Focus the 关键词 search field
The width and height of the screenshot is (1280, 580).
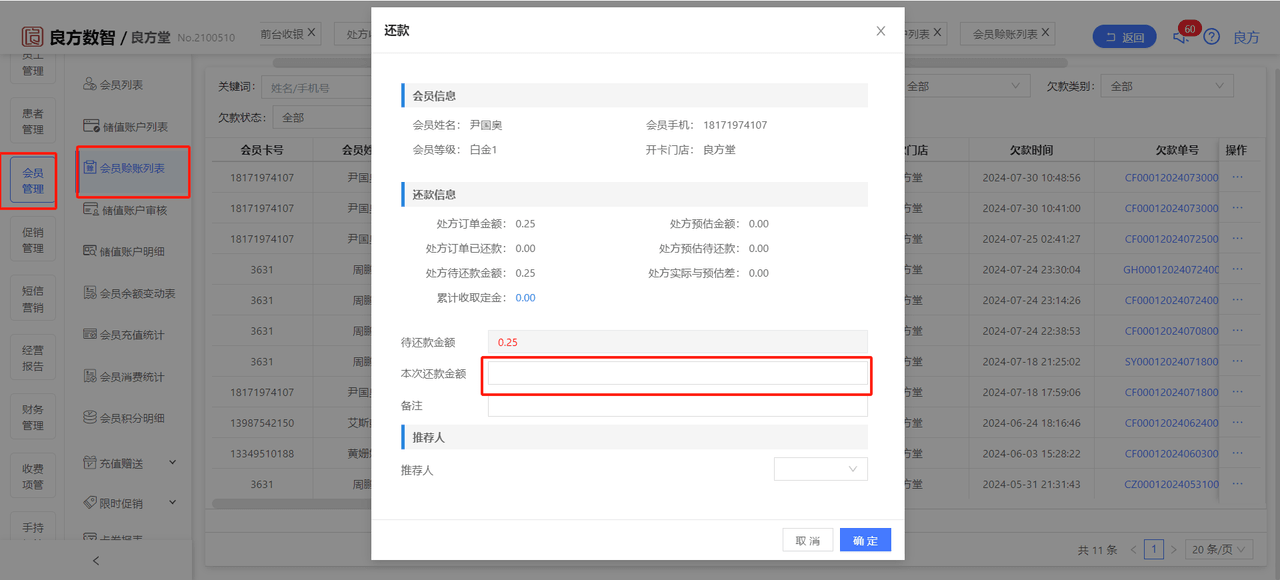pyautogui.click(x=316, y=87)
